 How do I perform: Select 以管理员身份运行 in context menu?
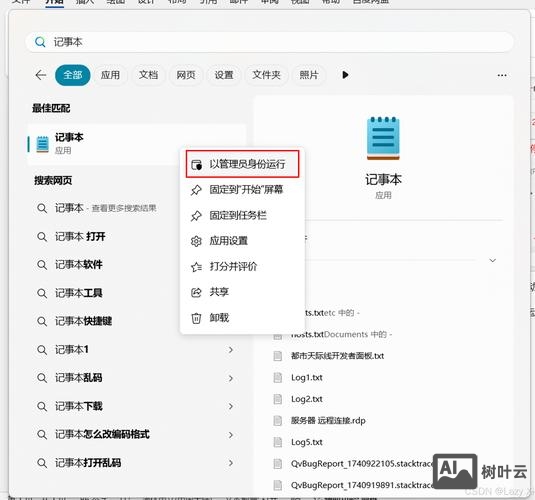tap(243, 164)
